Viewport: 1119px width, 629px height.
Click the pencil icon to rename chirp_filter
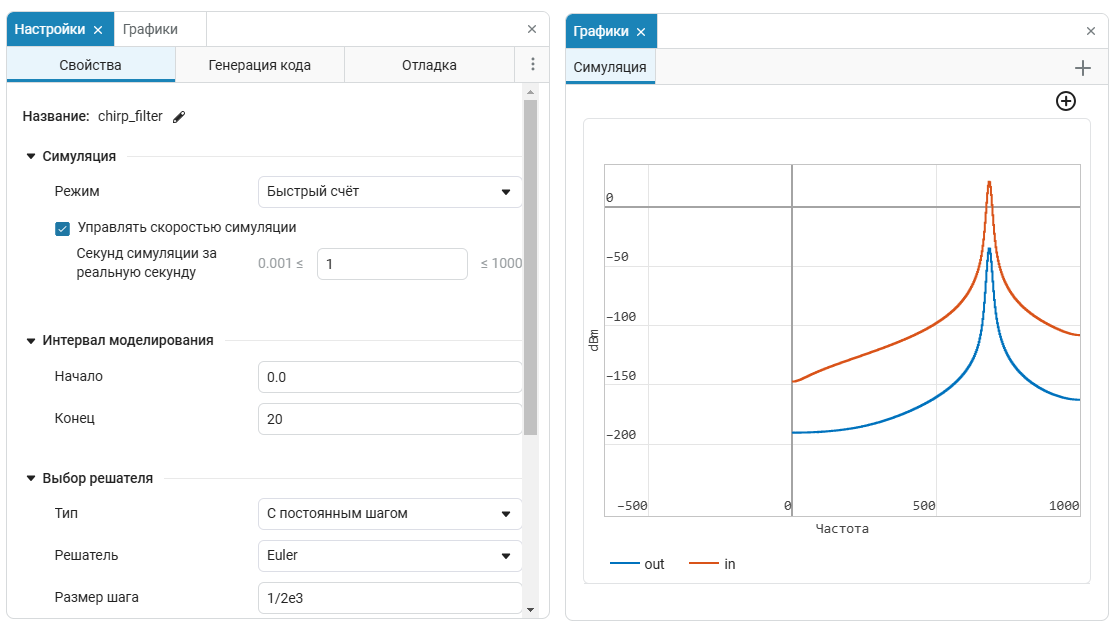(179, 117)
